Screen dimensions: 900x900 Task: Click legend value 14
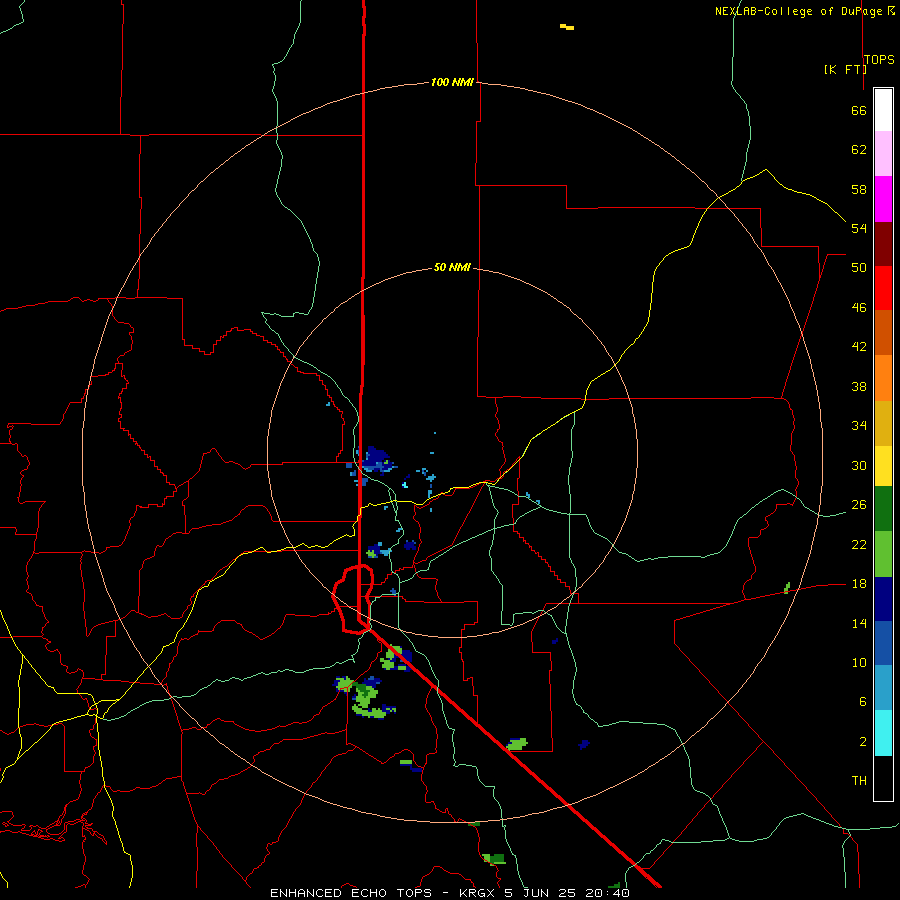[859, 623]
